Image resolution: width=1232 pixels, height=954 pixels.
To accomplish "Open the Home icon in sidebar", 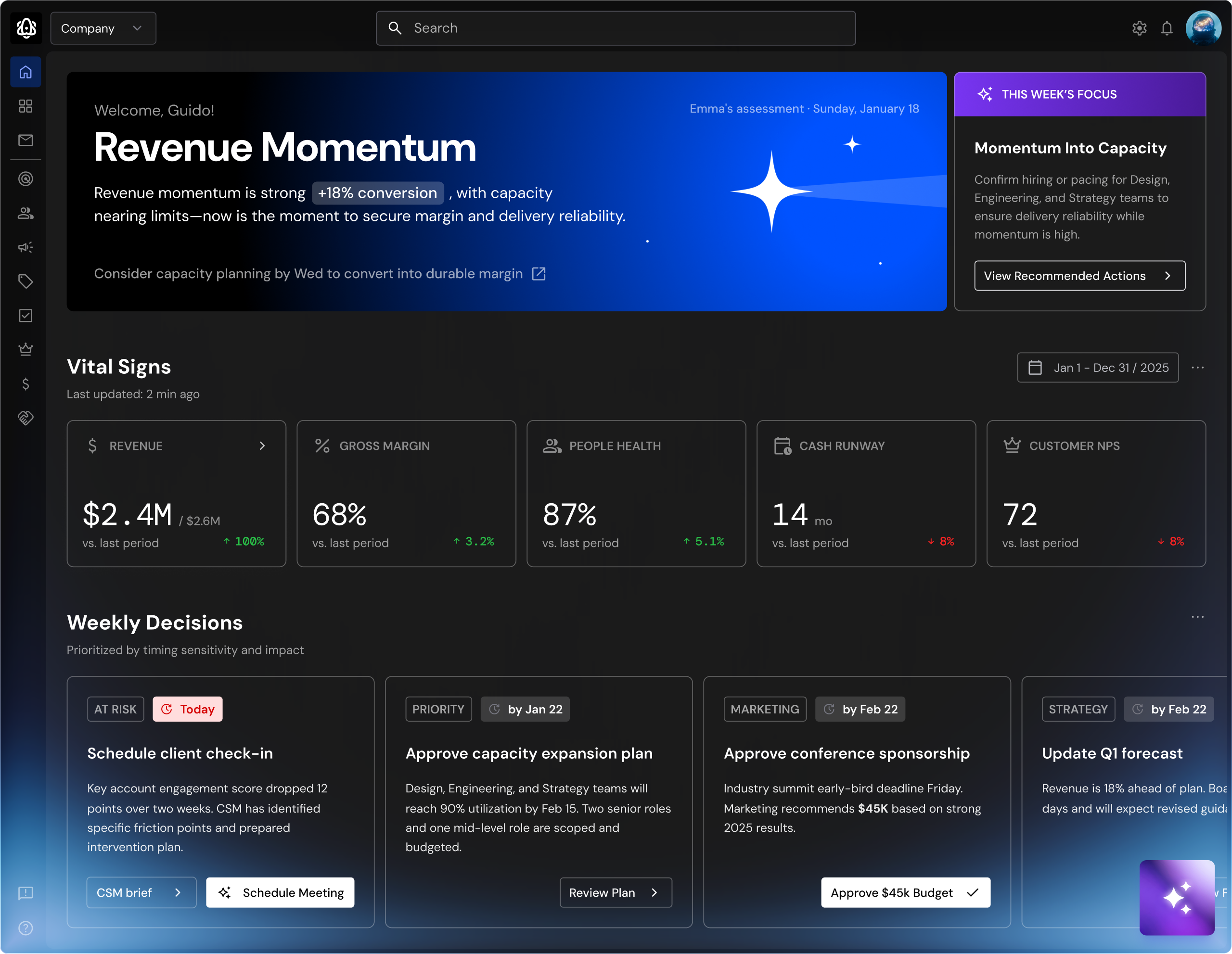I will [x=26, y=72].
